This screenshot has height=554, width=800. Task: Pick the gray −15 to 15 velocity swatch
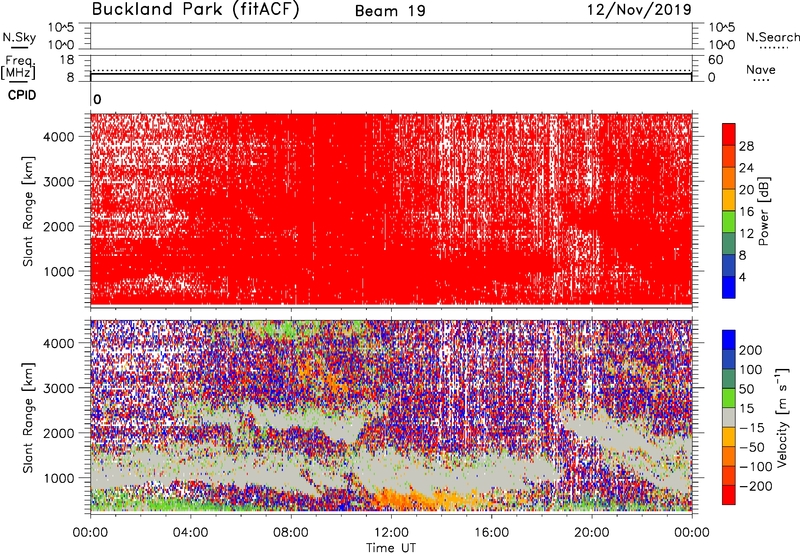[729, 418]
